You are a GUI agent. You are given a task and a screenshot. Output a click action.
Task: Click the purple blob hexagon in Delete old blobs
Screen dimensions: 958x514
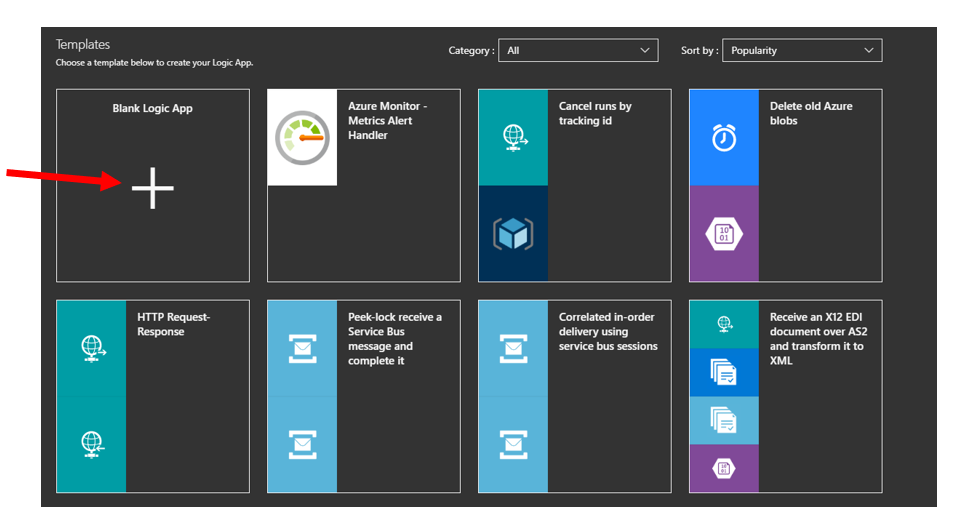[724, 234]
